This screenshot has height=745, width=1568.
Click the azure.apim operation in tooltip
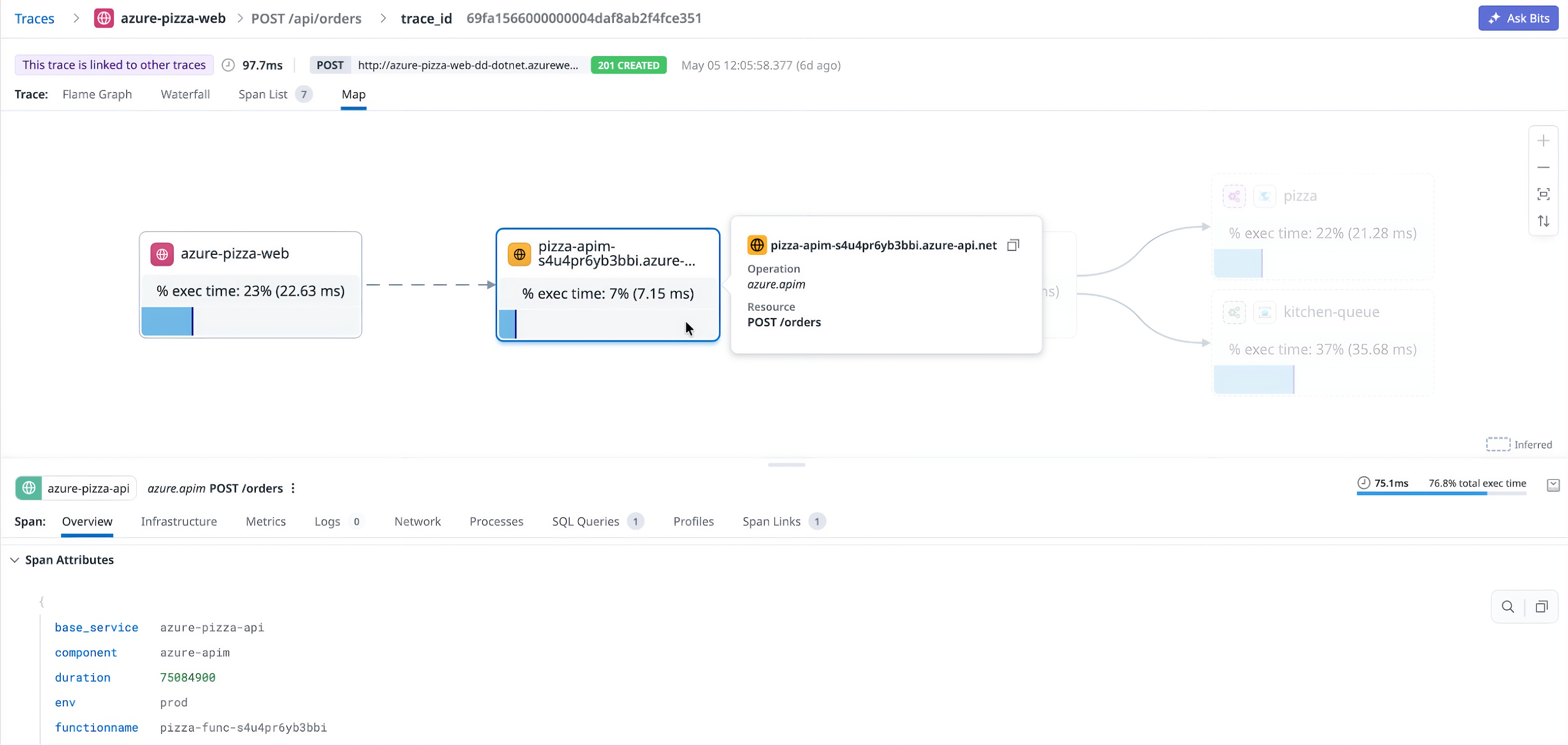point(776,284)
